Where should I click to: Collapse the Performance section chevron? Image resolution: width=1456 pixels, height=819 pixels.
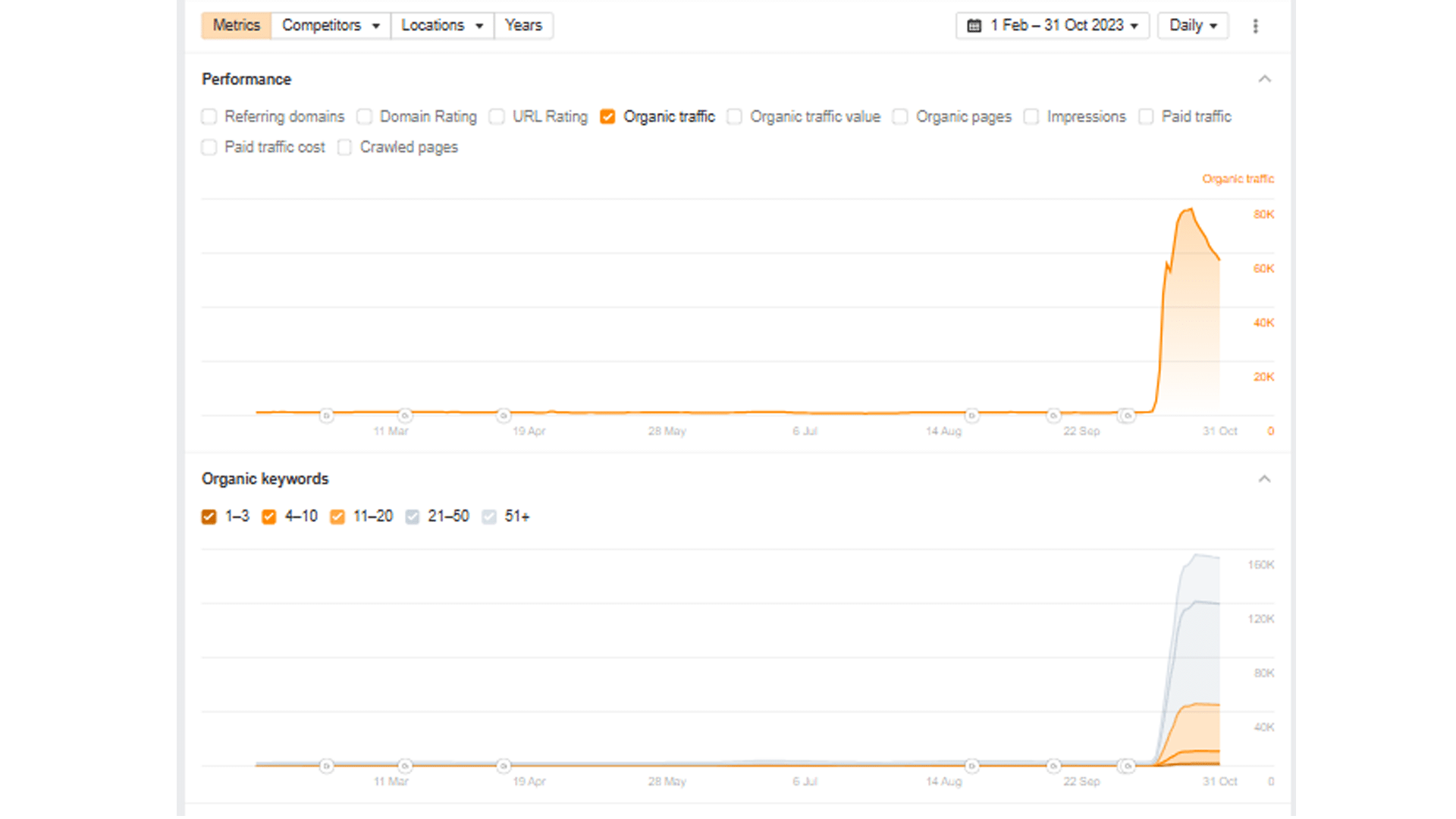tap(1264, 79)
